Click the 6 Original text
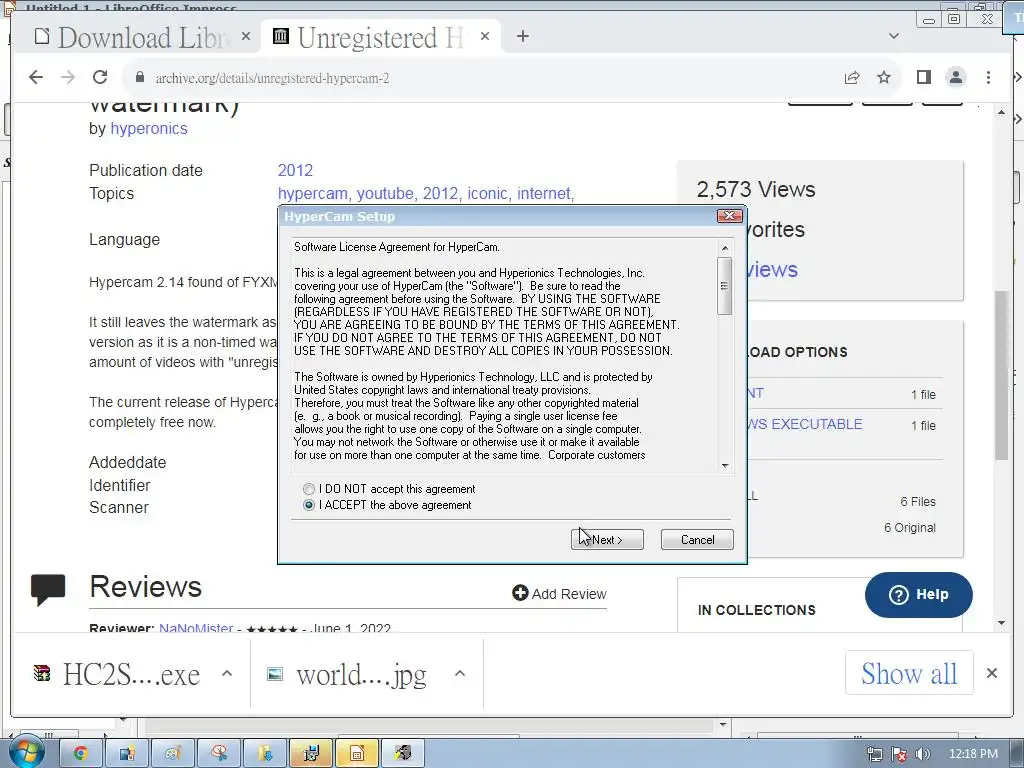The image size is (1024, 768). point(910,528)
